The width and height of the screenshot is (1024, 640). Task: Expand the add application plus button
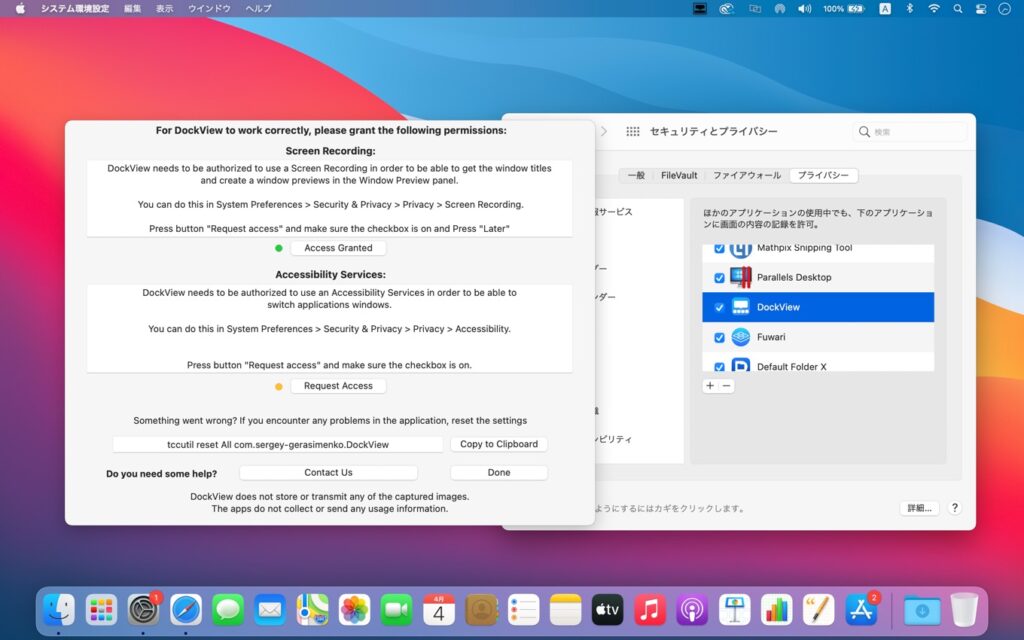[711, 384]
